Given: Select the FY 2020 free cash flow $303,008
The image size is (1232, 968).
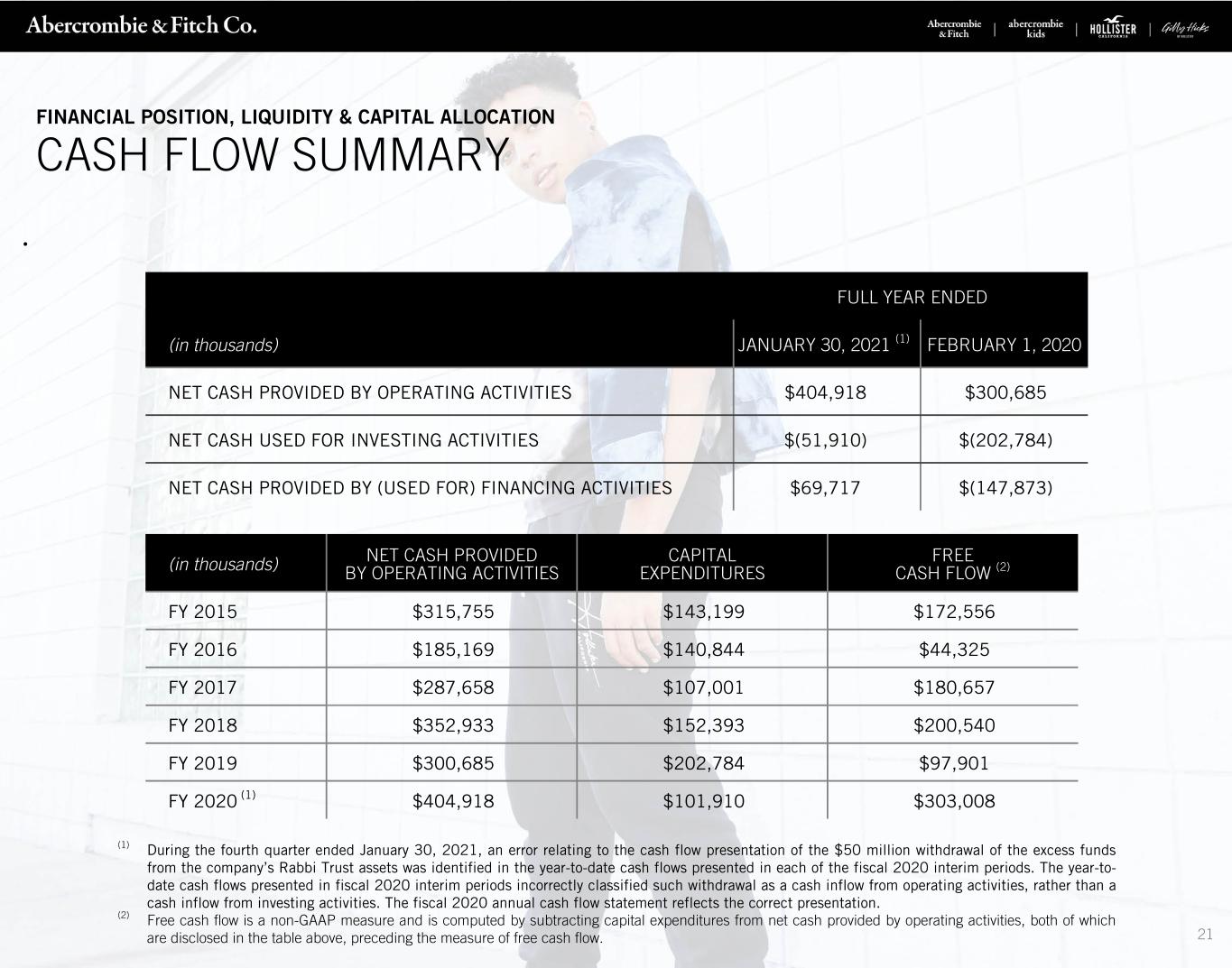Looking at the screenshot, I should click(x=954, y=801).
